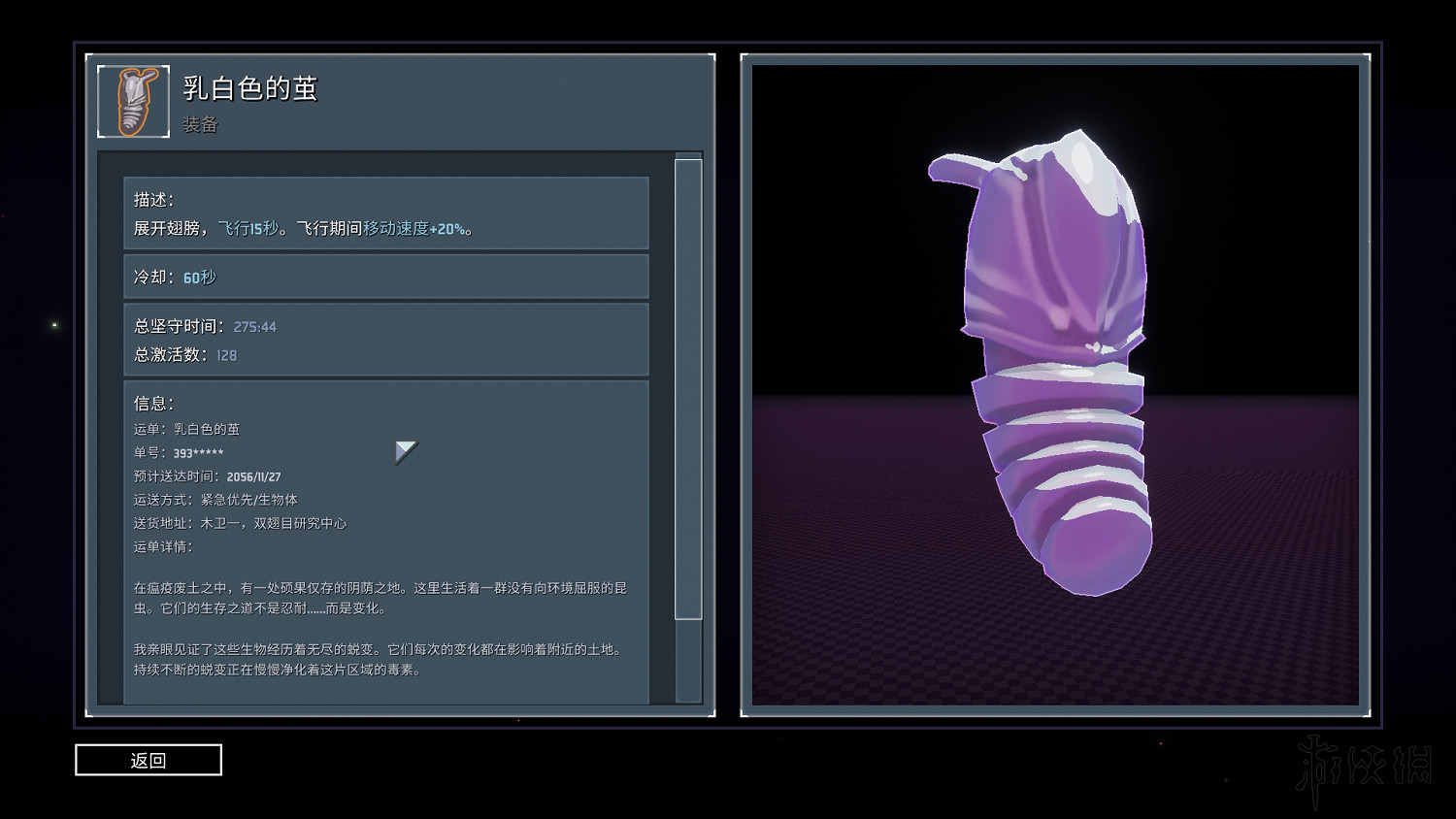Viewport: 1456px width, 819px height.
Task: Click the 信息 section heading
Action: pyautogui.click(x=153, y=403)
